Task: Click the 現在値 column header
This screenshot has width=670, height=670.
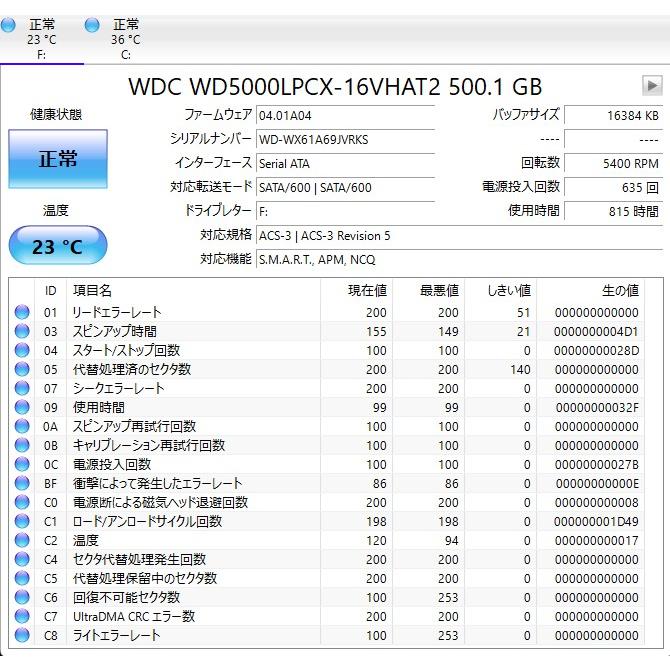Action: click(356, 291)
